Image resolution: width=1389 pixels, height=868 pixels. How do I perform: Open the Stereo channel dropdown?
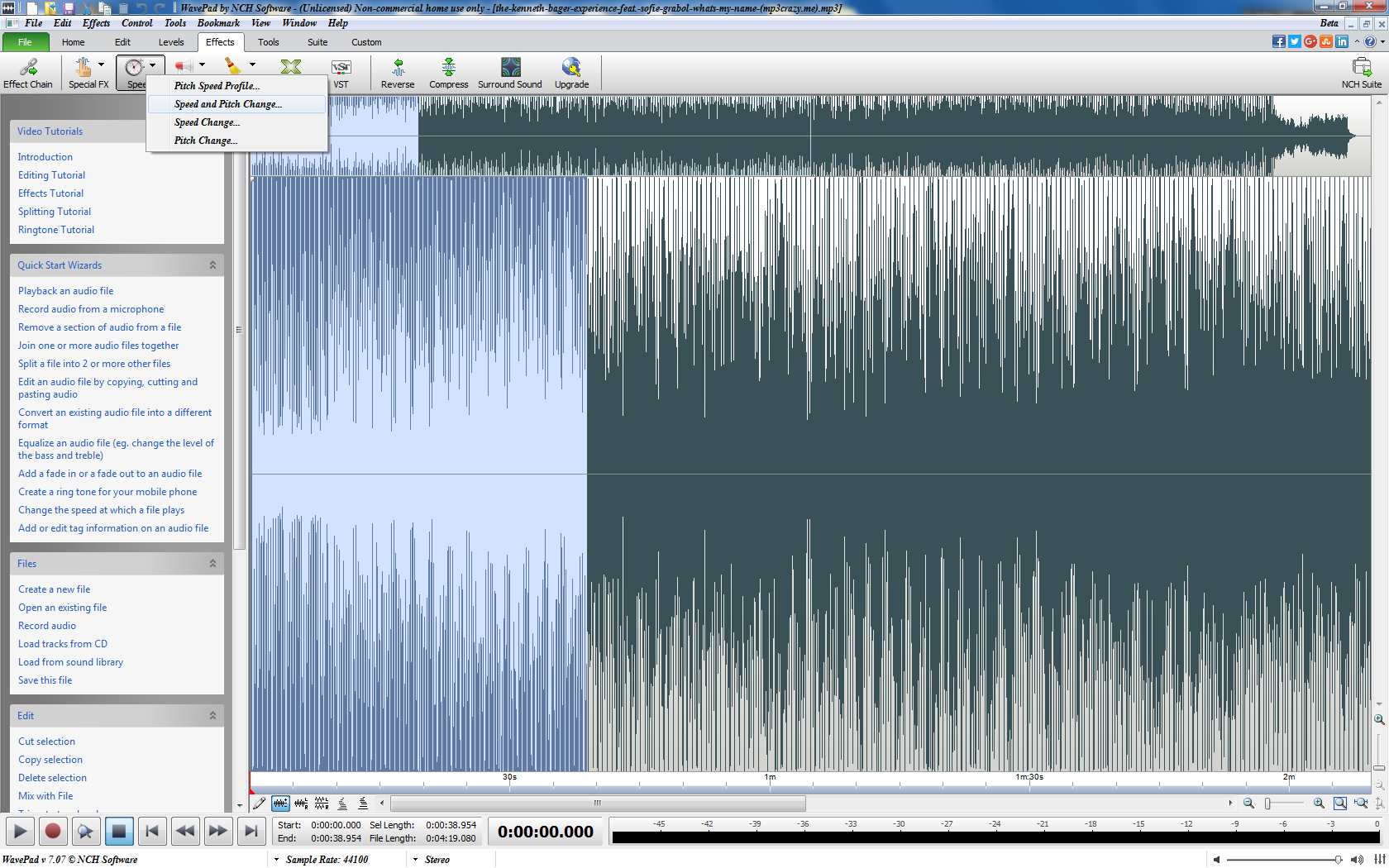432,860
